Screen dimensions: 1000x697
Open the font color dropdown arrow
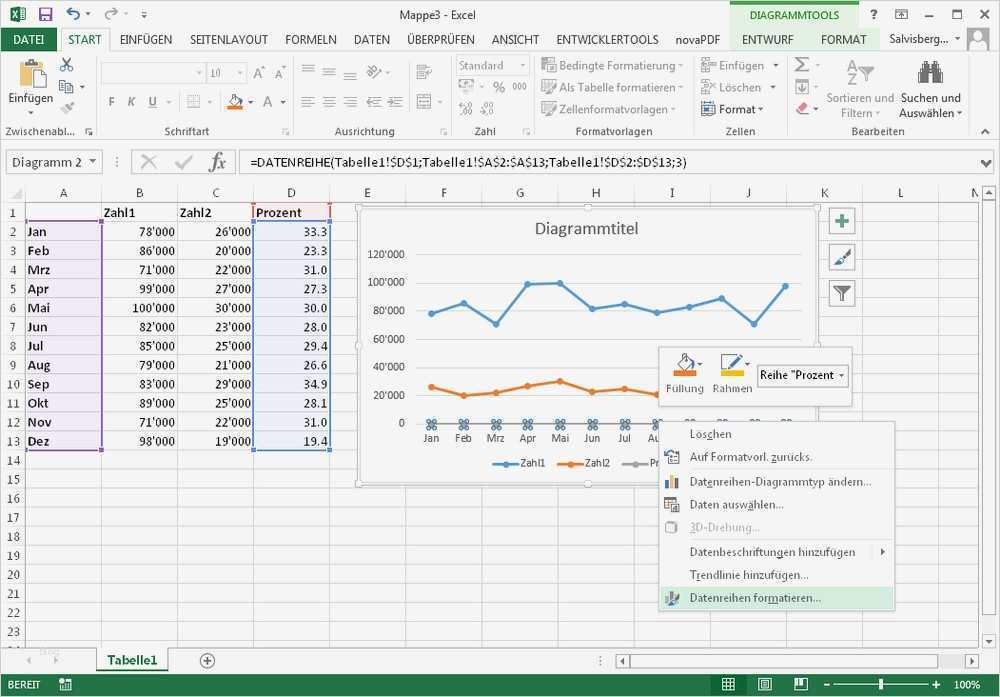[x=283, y=103]
